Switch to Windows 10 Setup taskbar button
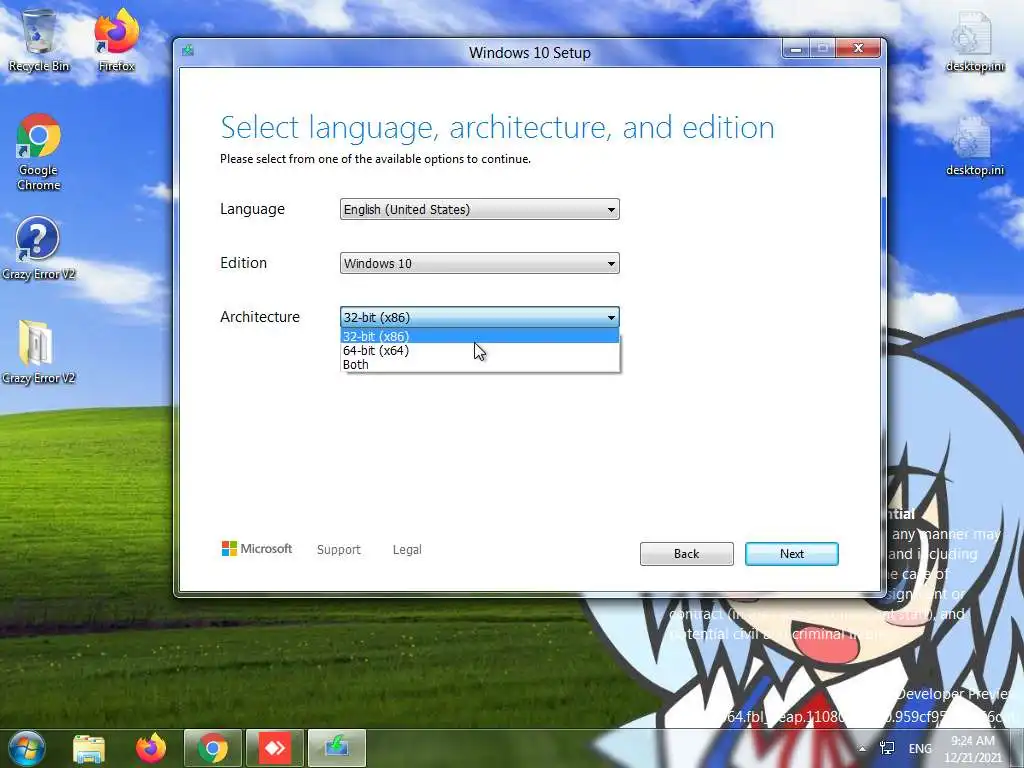The height and width of the screenshot is (768, 1024). pos(337,748)
